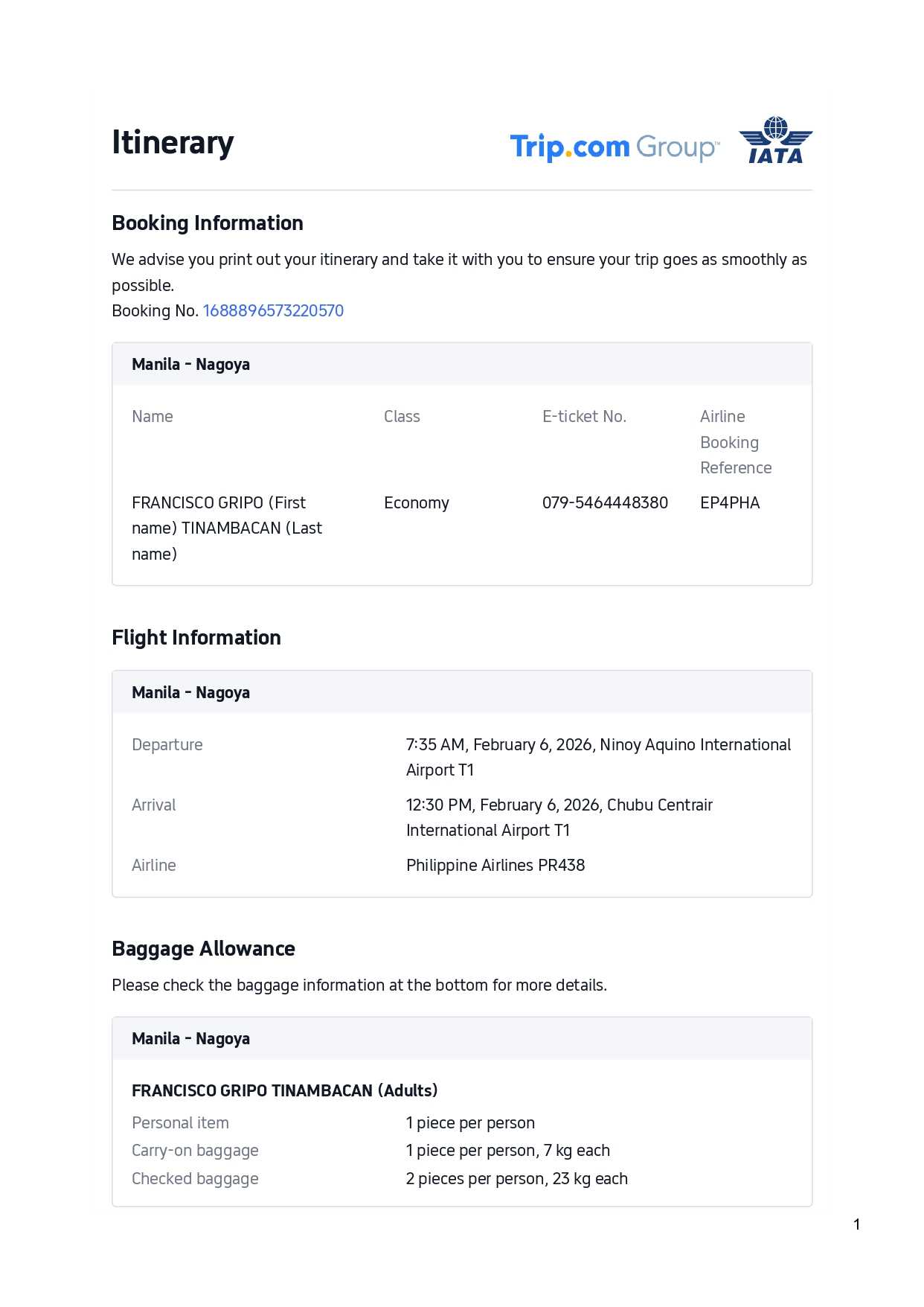Click Manila - Nagoya header in Flight Information
The image size is (924, 1307).
coord(191,693)
